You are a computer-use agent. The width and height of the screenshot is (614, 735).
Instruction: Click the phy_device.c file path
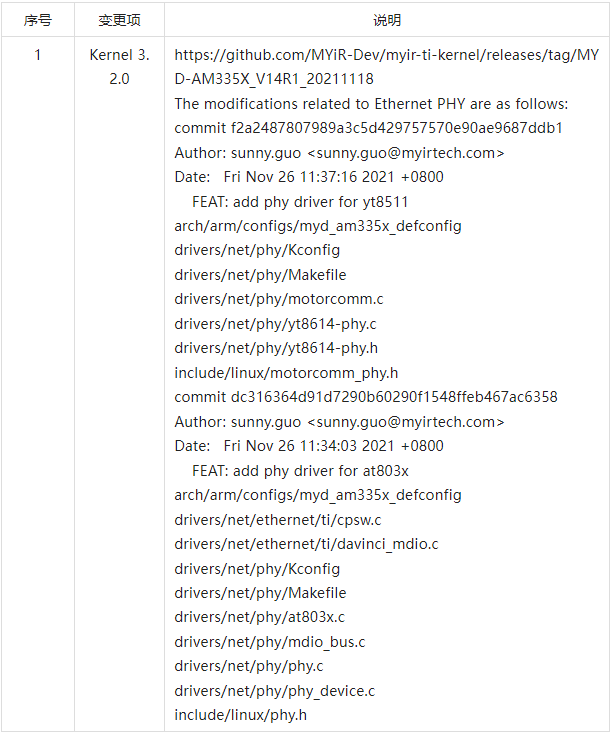click(x=275, y=691)
